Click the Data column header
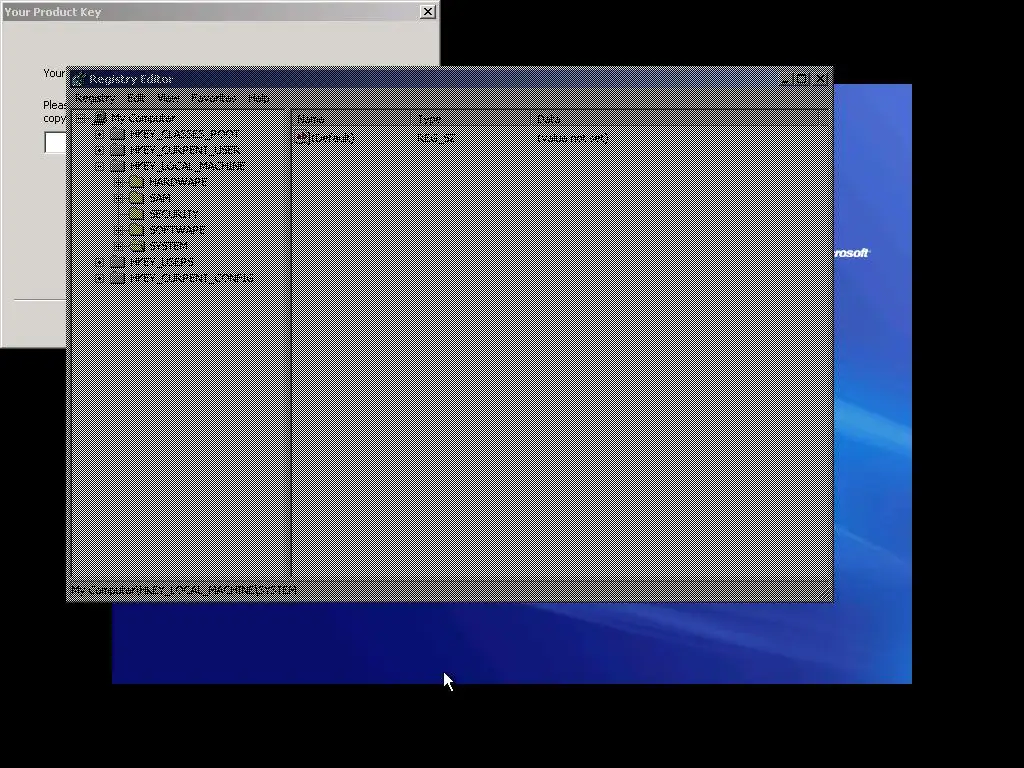 click(675, 119)
